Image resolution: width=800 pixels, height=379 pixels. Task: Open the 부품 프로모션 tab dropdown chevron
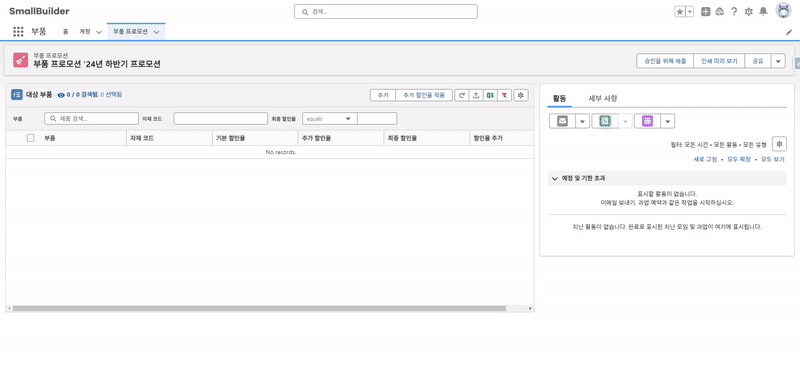(x=156, y=32)
